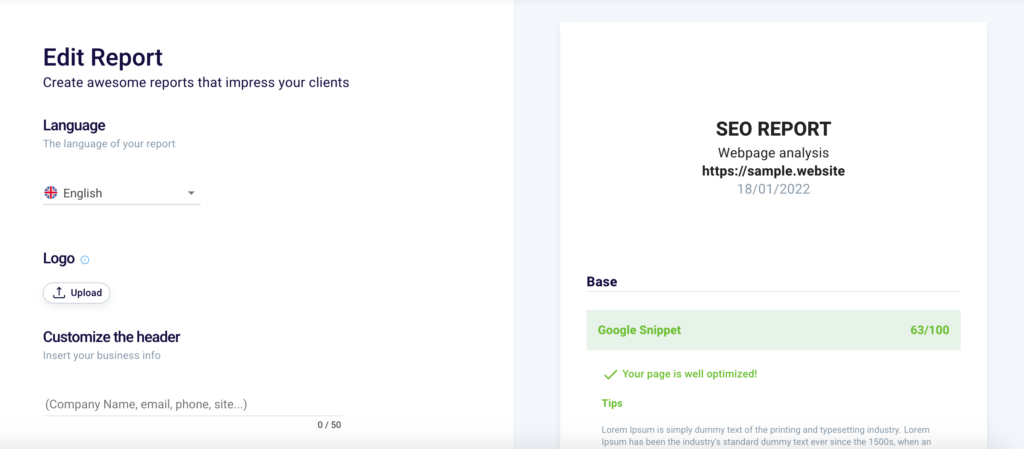
Task: Click the Edit Report page heading
Action: [103, 57]
